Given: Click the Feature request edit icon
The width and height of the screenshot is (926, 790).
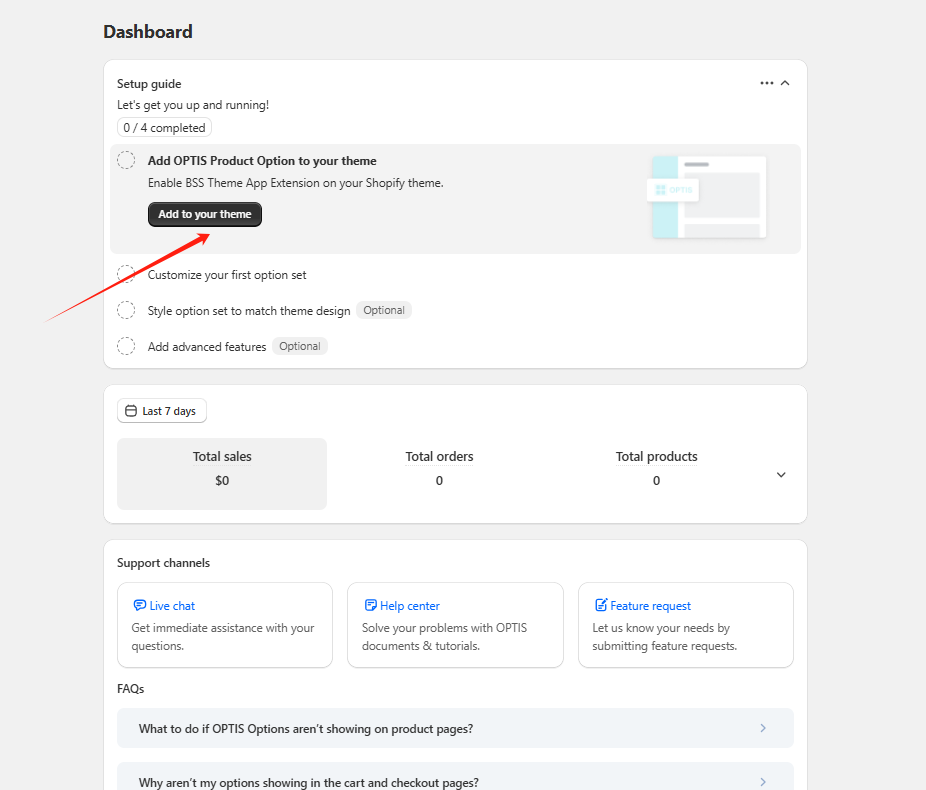Looking at the screenshot, I should click(x=602, y=605).
